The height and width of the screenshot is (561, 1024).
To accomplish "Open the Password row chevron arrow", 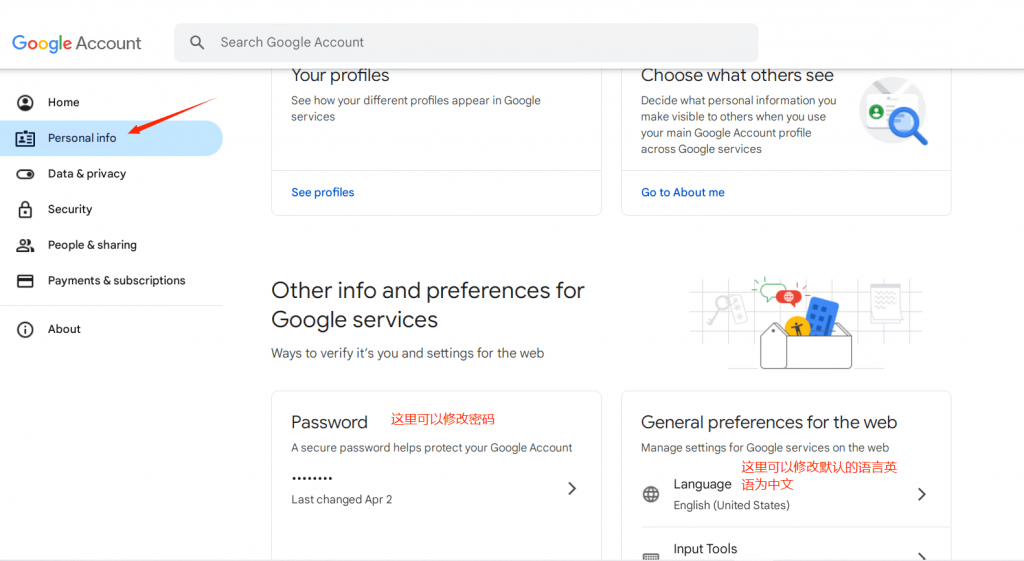I will tap(572, 489).
